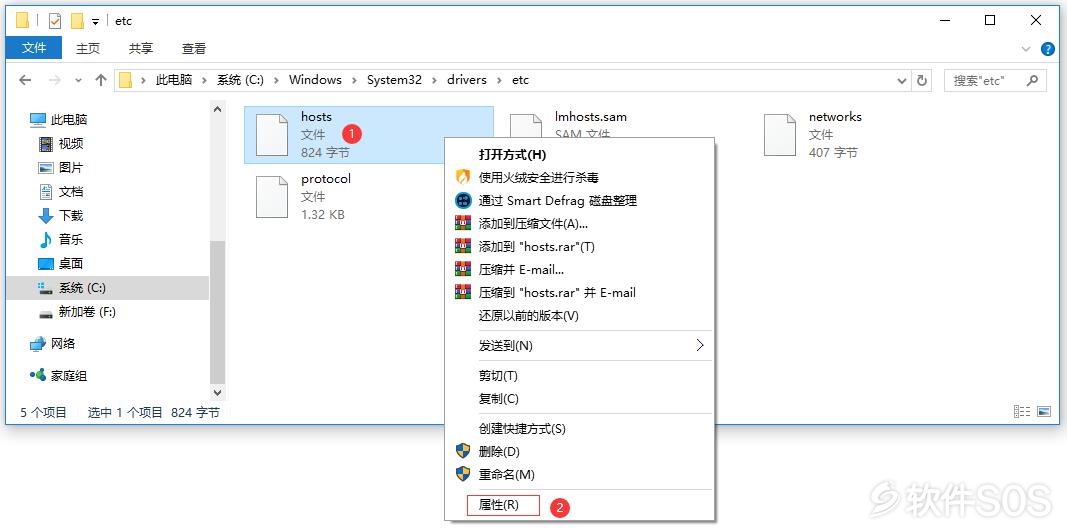Image resolution: width=1067 pixels, height=528 pixels.
Task: Select Windows in breadcrumb path
Action: click(x=315, y=80)
